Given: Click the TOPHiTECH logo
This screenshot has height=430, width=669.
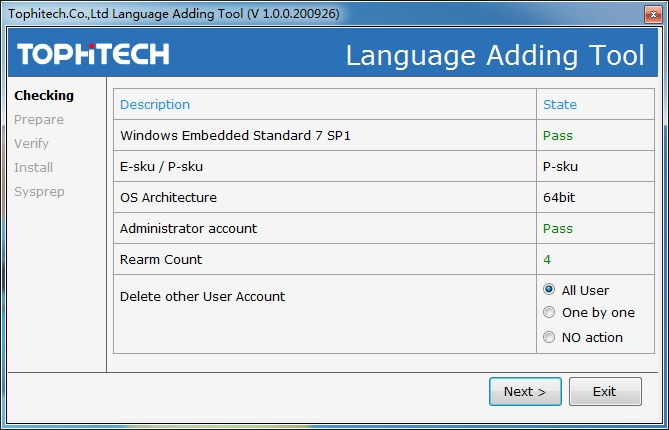Looking at the screenshot, I should pos(93,54).
